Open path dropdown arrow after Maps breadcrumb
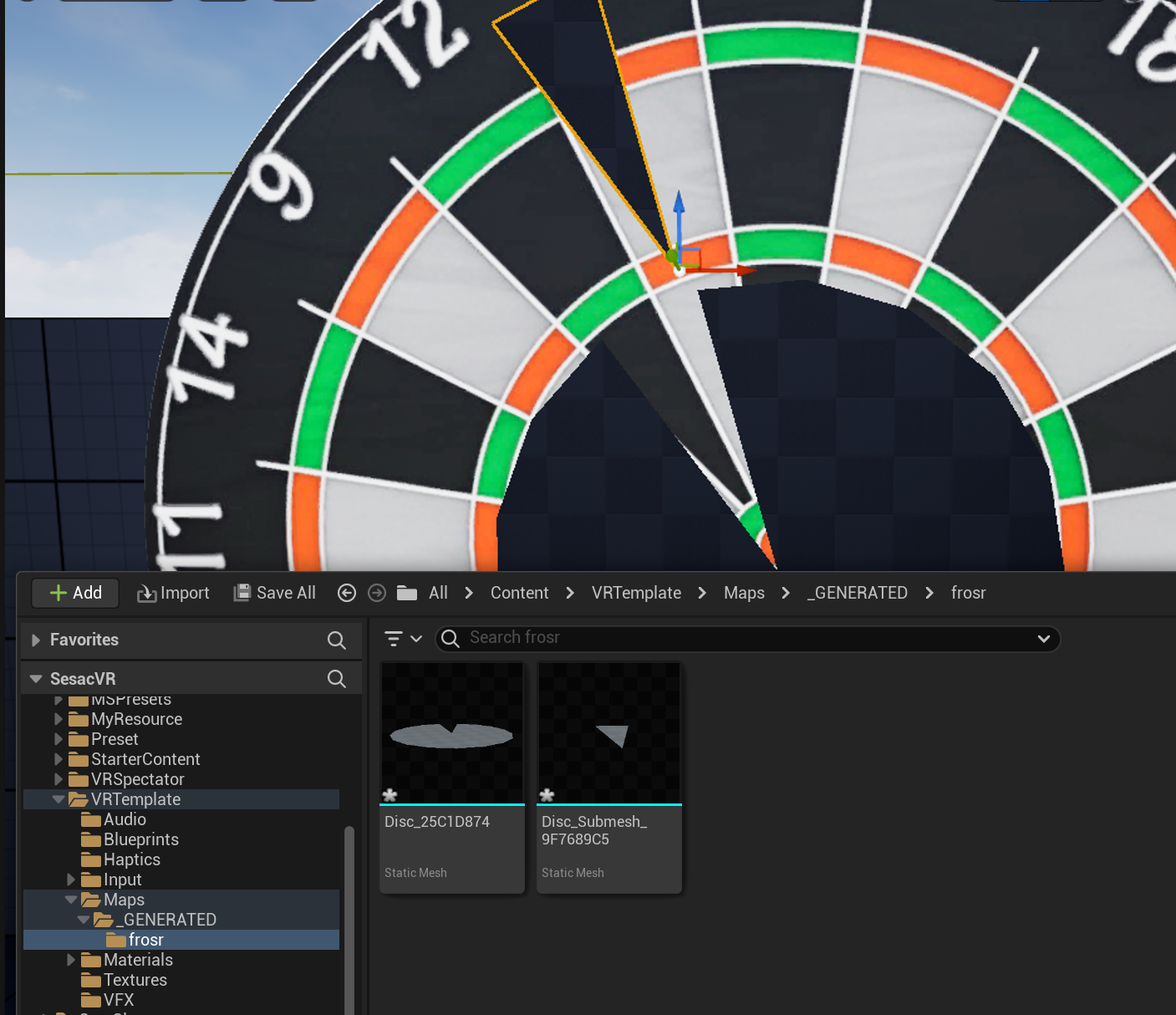 pos(786,593)
